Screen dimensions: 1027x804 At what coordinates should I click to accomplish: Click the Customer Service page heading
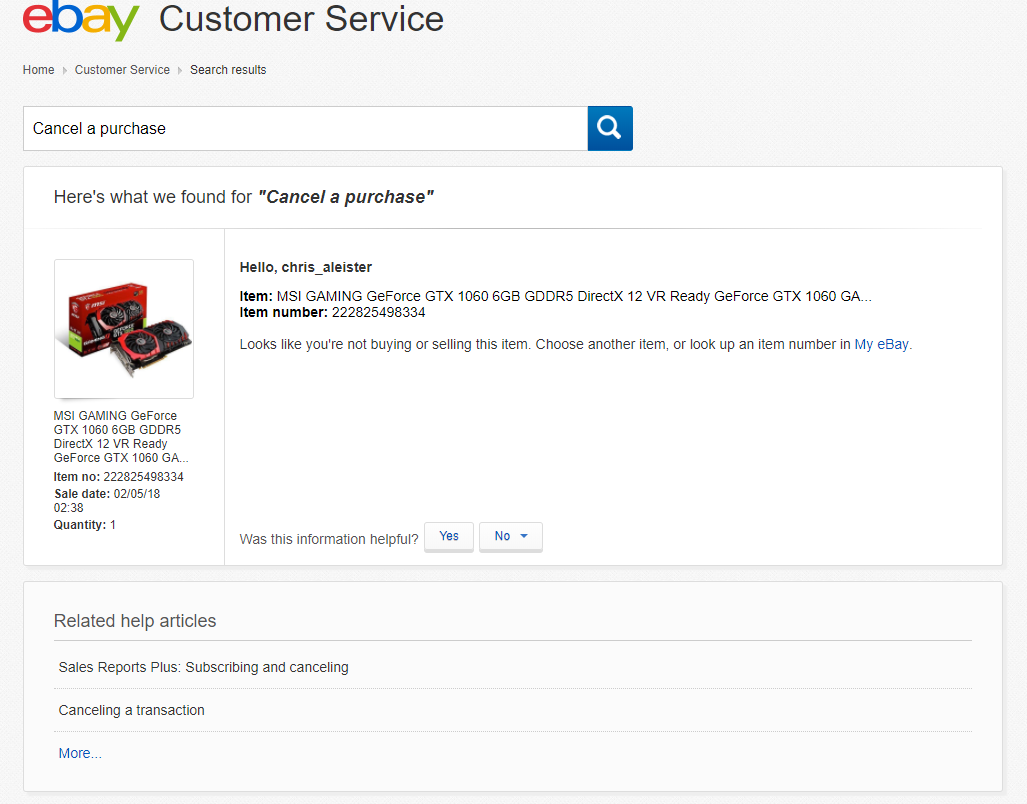point(301,19)
